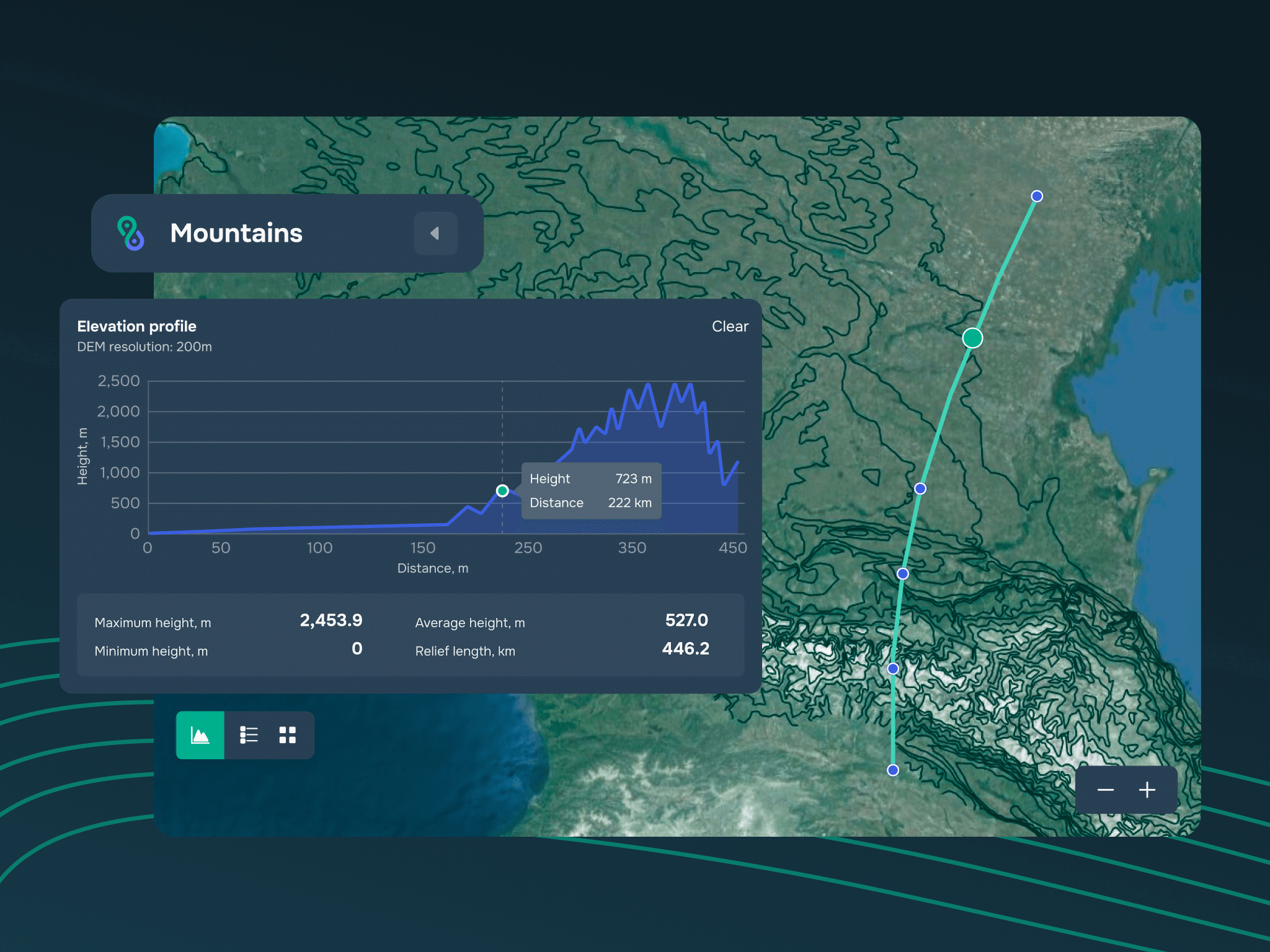Screen dimensions: 1270x952
Task: Toggle the chart view button to disable it
Action: pyautogui.click(x=200, y=734)
